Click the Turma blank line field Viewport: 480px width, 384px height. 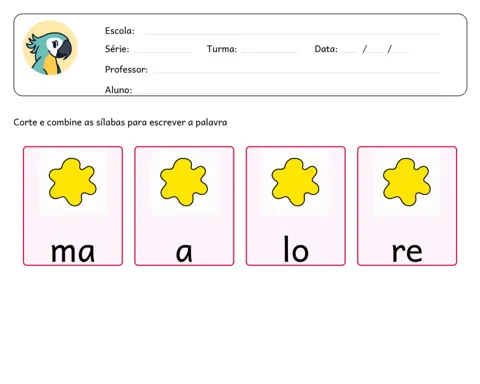click(x=270, y=52)
